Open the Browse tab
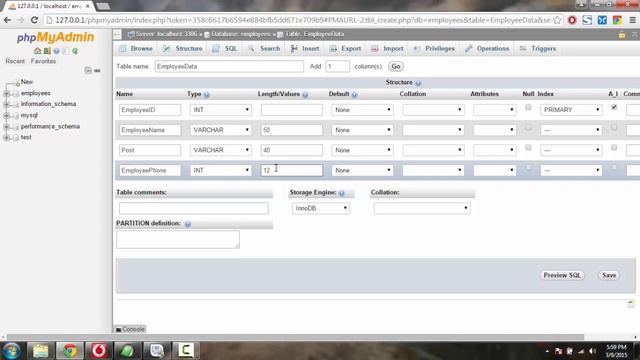 (136, 49)
